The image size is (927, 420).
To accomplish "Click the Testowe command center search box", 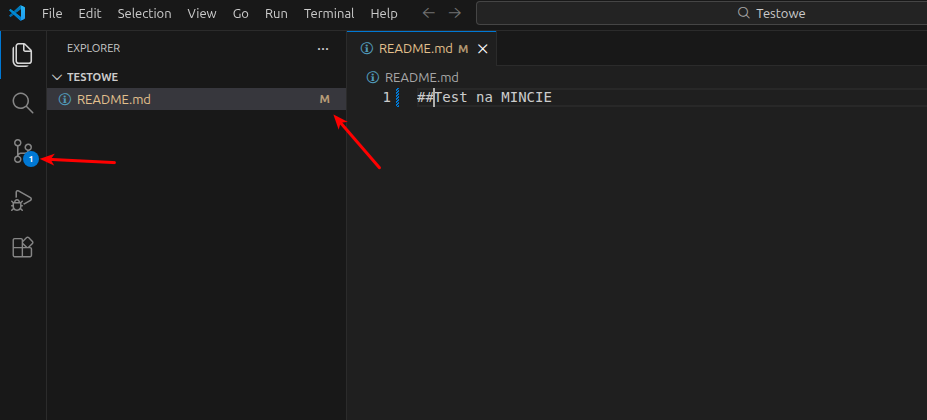I will tap(701, 13).
